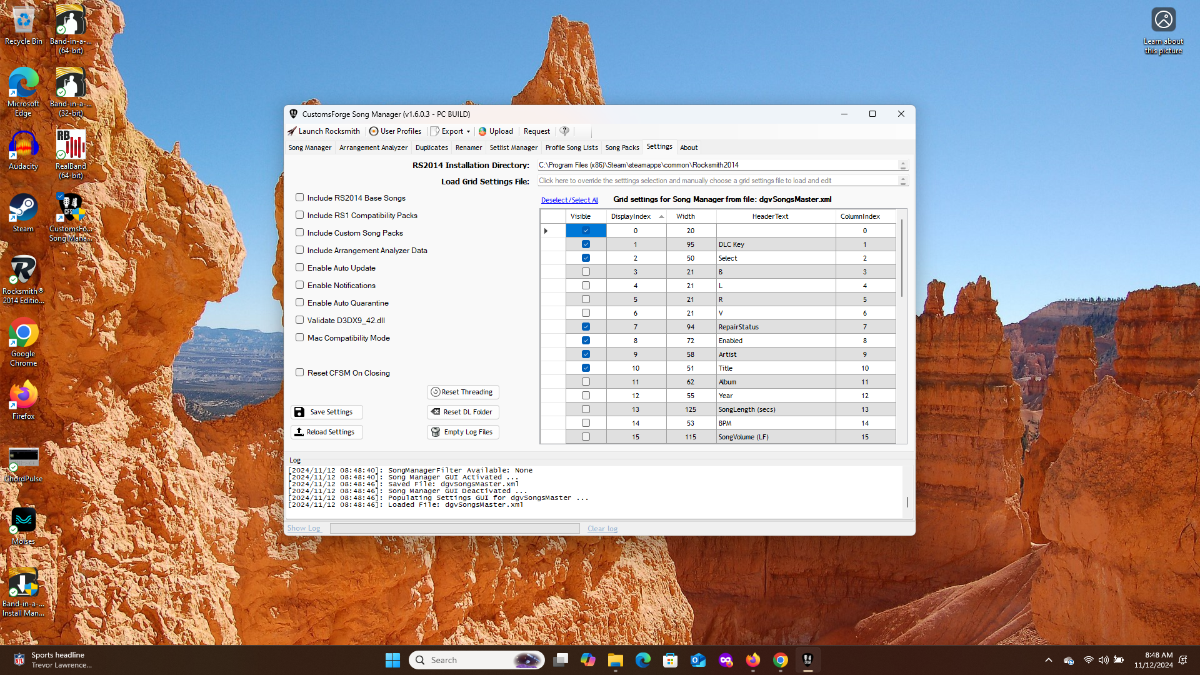Click the Reload Settings button
The height and width of the screenshot is (675, 1200).
click(327, 432)
